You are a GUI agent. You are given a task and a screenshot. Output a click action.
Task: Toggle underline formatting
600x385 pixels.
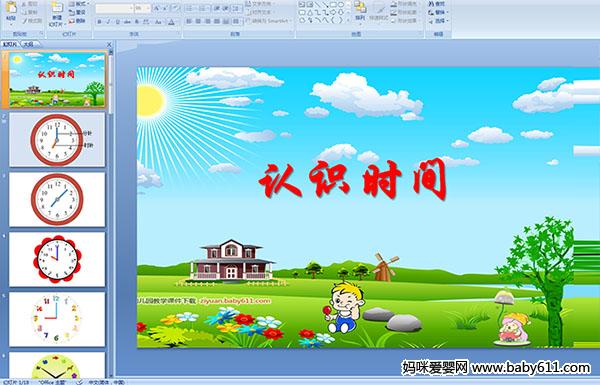[x=117, y=22]
